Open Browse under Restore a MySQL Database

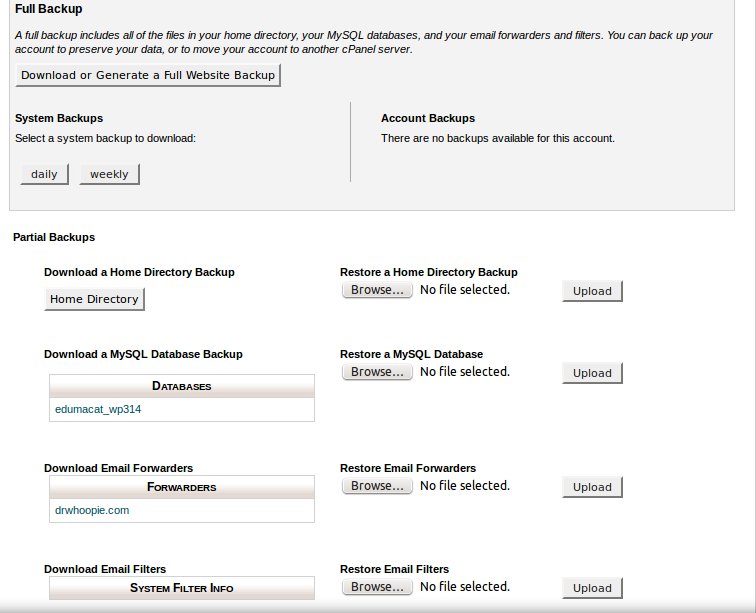pos(377,372)
